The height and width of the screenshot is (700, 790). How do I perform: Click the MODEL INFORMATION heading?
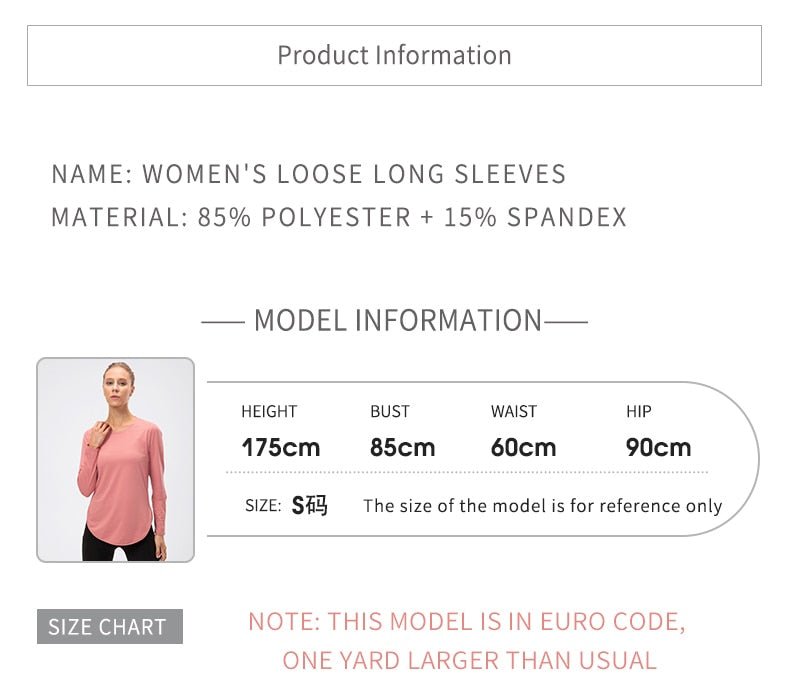tap(397, 320)
